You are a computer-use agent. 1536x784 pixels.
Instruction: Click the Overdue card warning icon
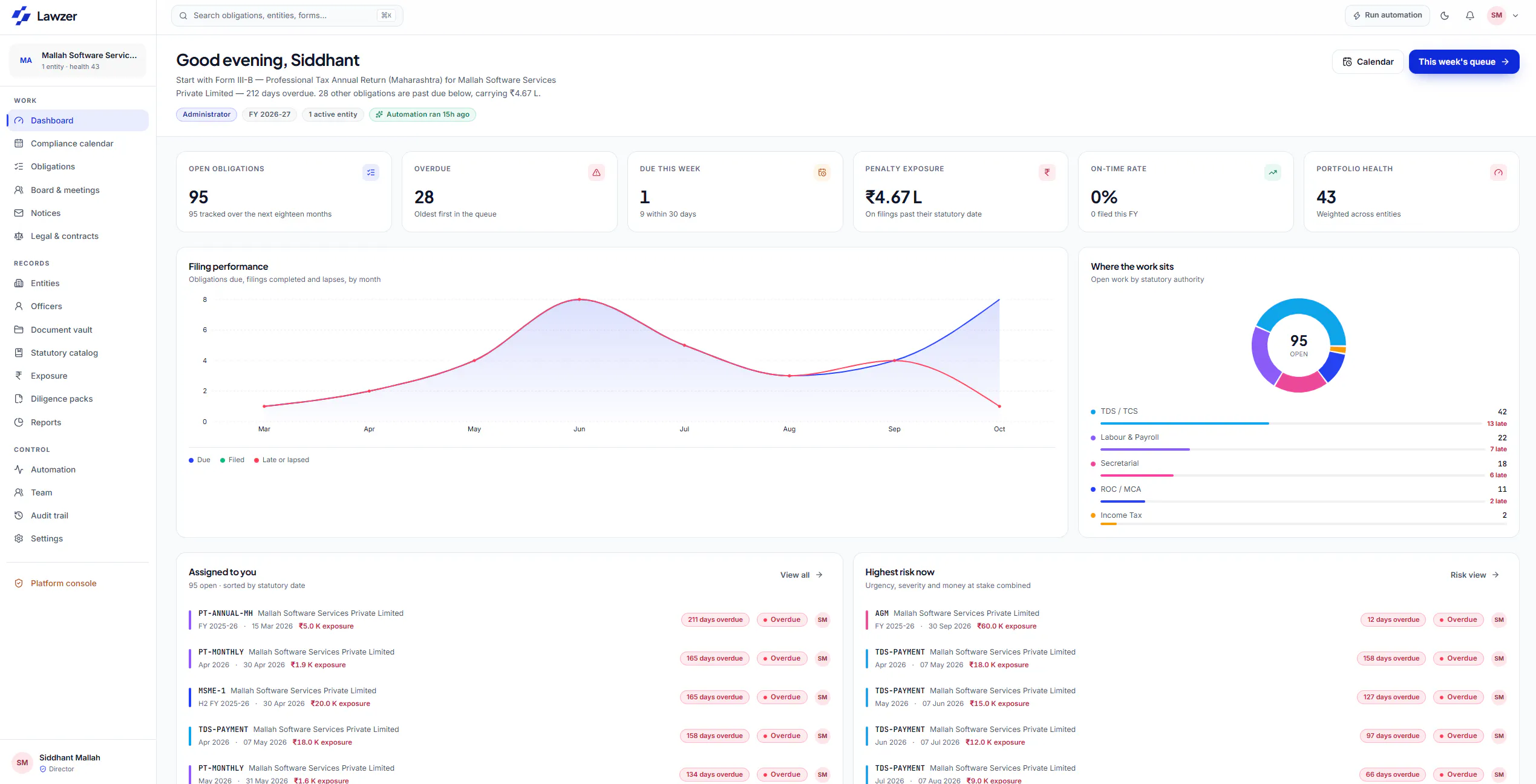click(x=596, y=172)
